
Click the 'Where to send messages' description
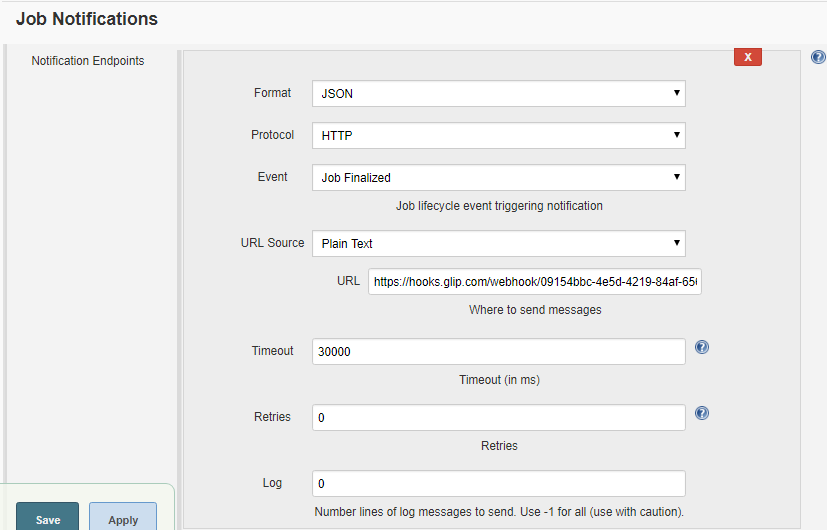tap(535, 310)
